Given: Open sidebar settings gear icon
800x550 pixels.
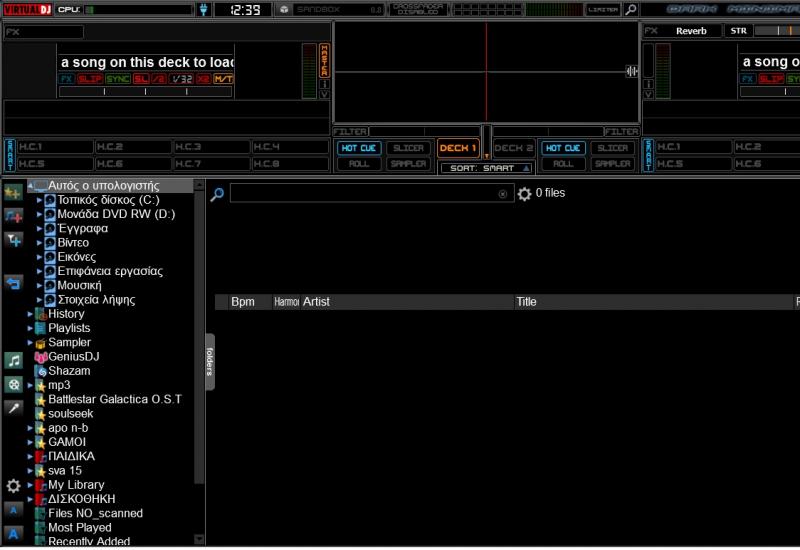Looking at the screenshot, I should [x=13, y=486].
